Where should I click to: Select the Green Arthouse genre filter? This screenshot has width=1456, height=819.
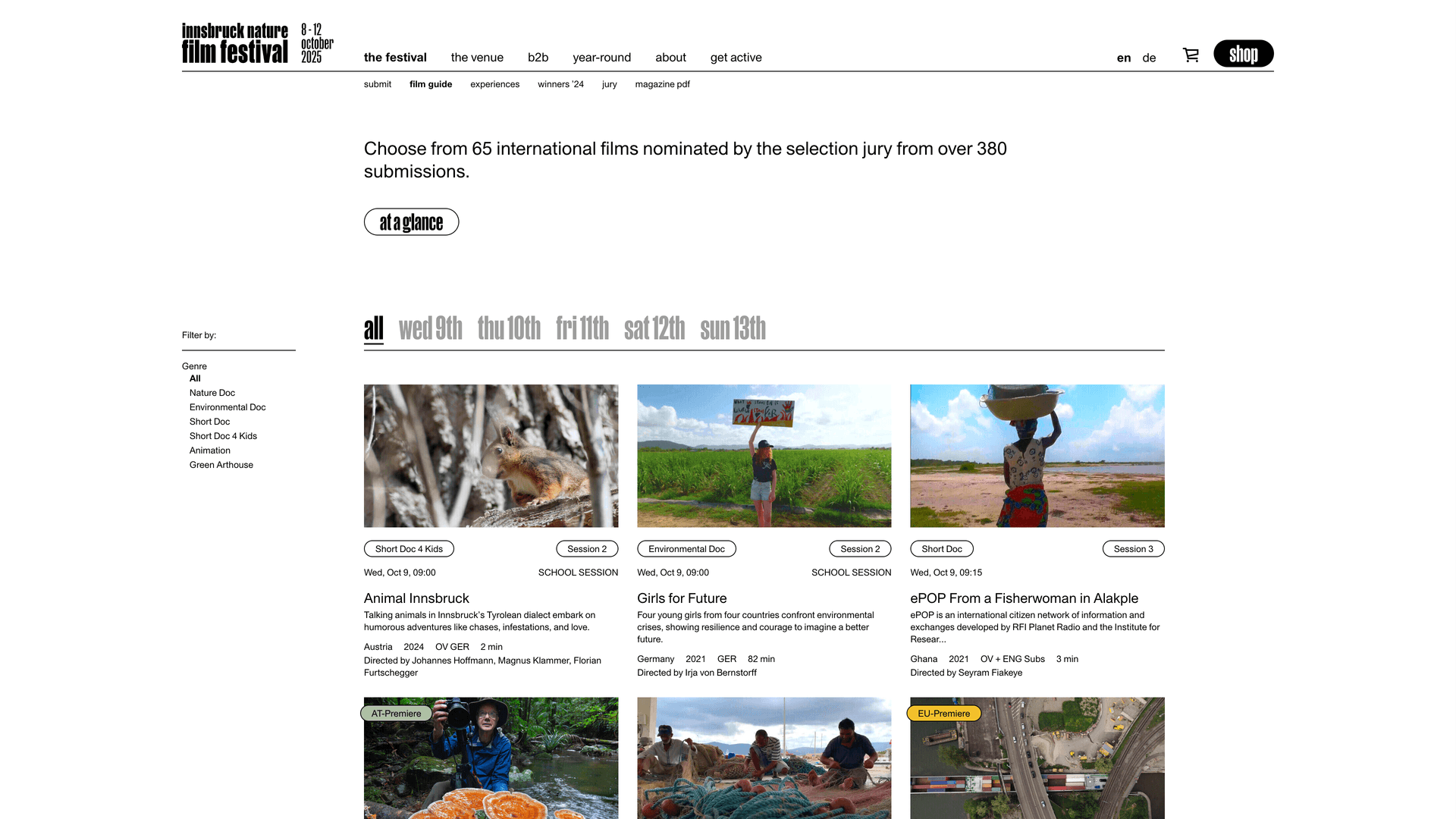point(221,465)
